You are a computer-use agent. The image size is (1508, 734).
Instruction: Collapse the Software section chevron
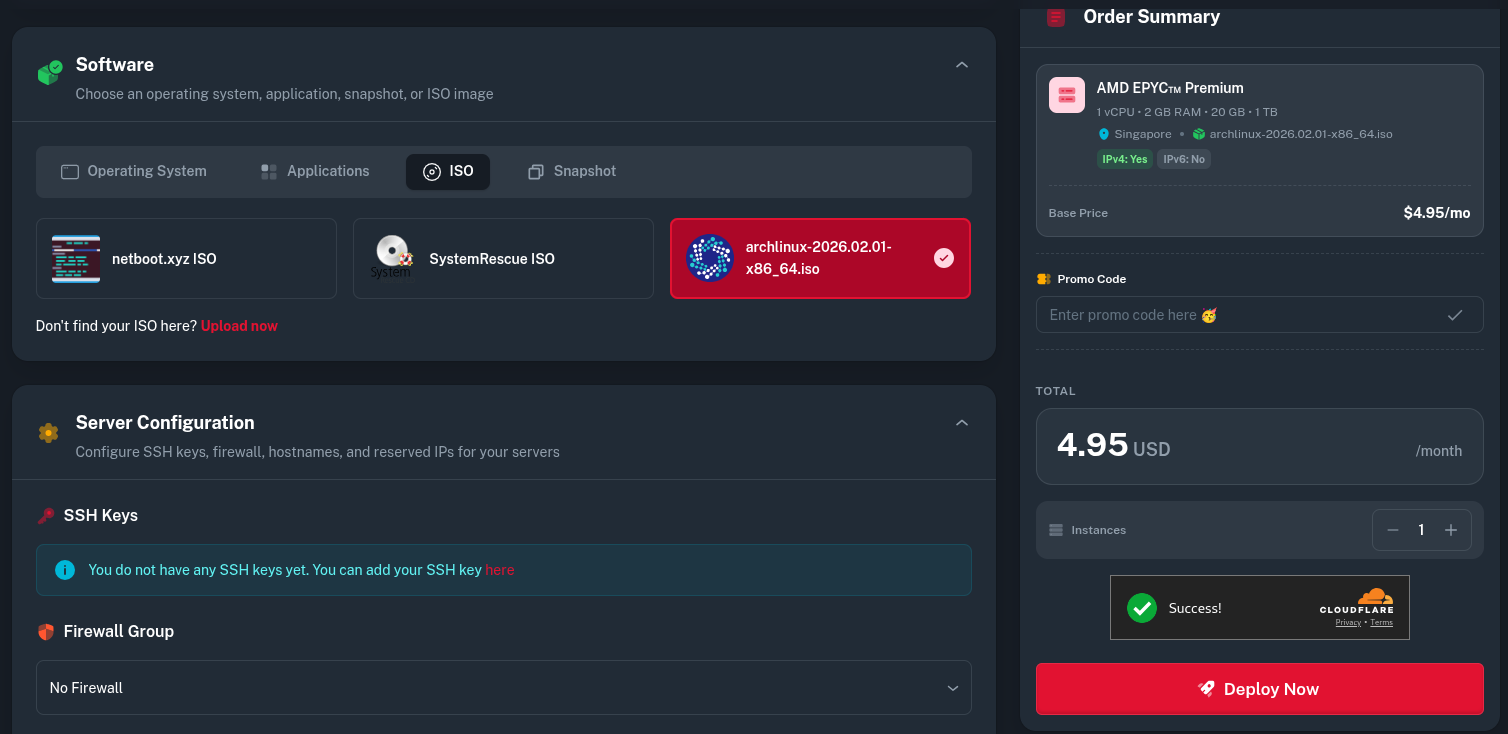coord(961,65)
